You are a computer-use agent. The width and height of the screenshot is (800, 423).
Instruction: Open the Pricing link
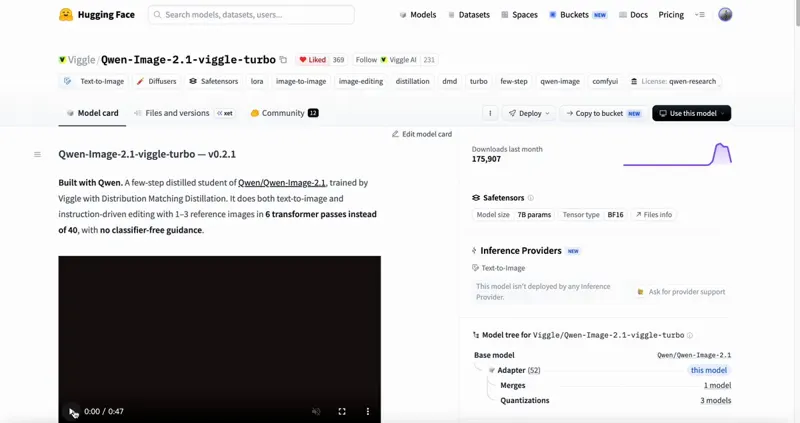671,15
